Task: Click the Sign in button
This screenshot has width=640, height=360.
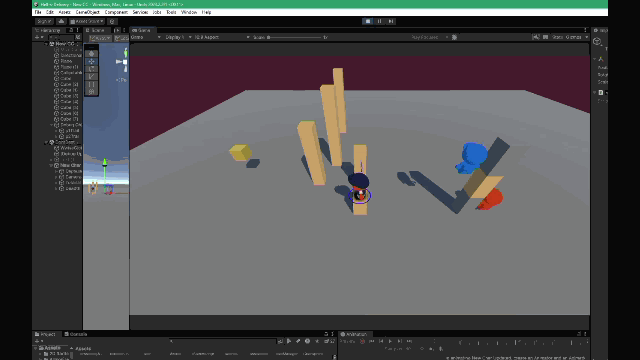Action: pyautogui.click(x=44, y=21)
